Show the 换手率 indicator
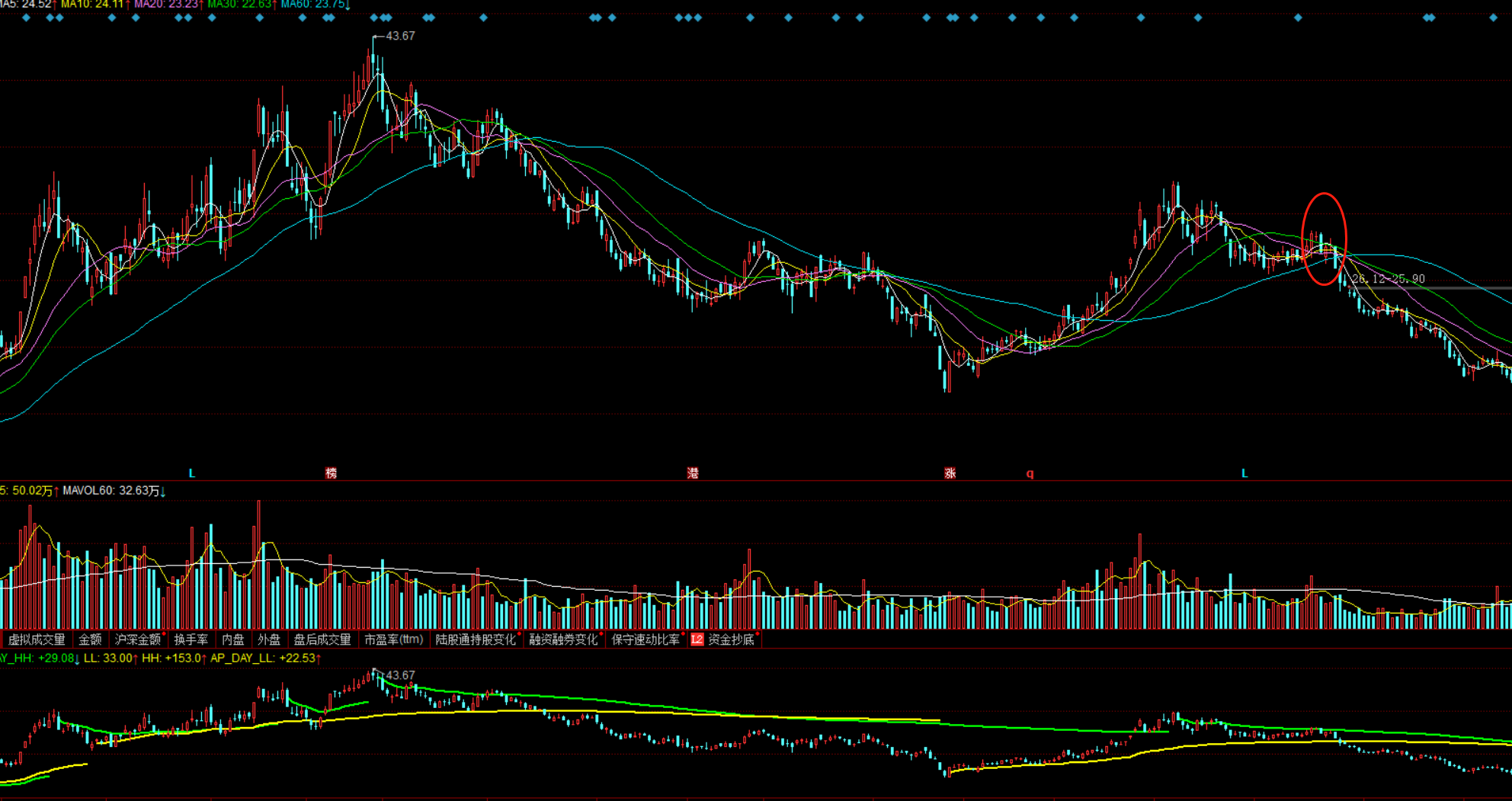 tap(191, 639)
